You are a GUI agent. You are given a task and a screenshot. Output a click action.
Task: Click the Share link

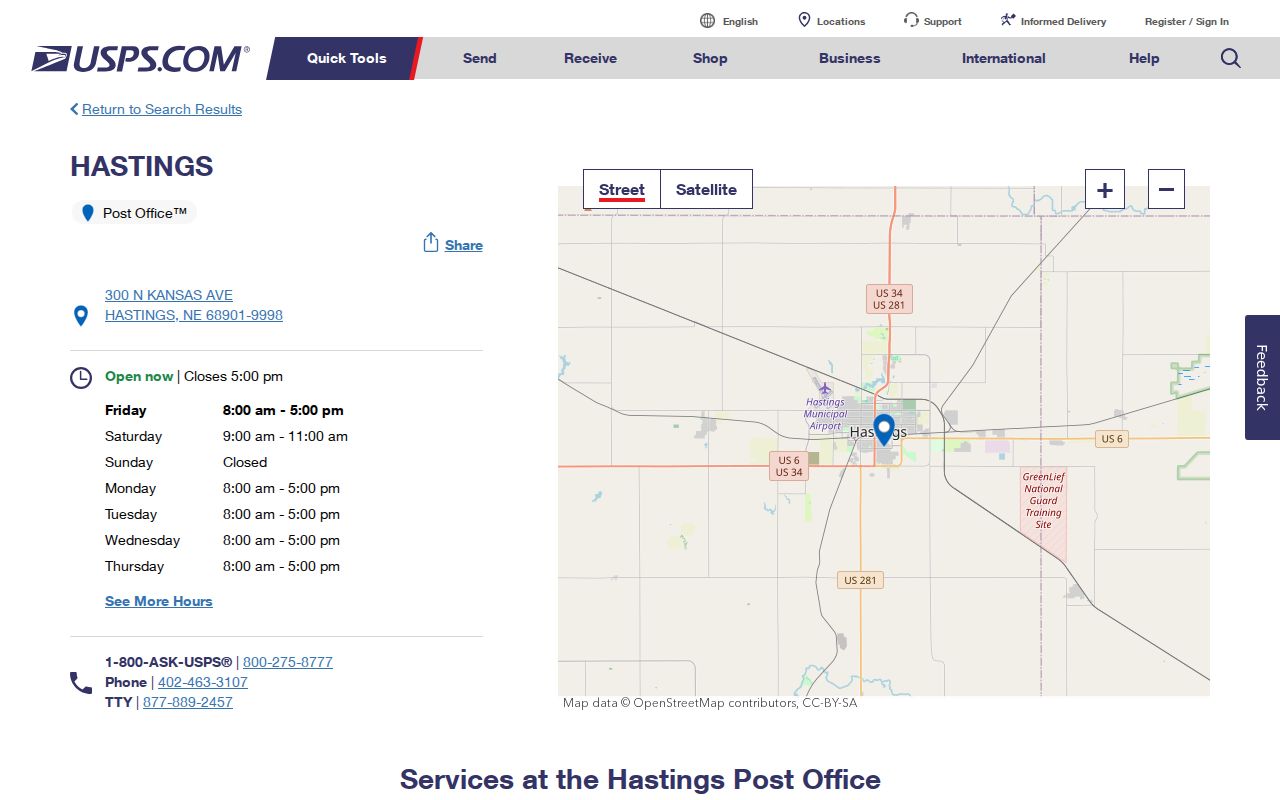click(x=464, y=245)
